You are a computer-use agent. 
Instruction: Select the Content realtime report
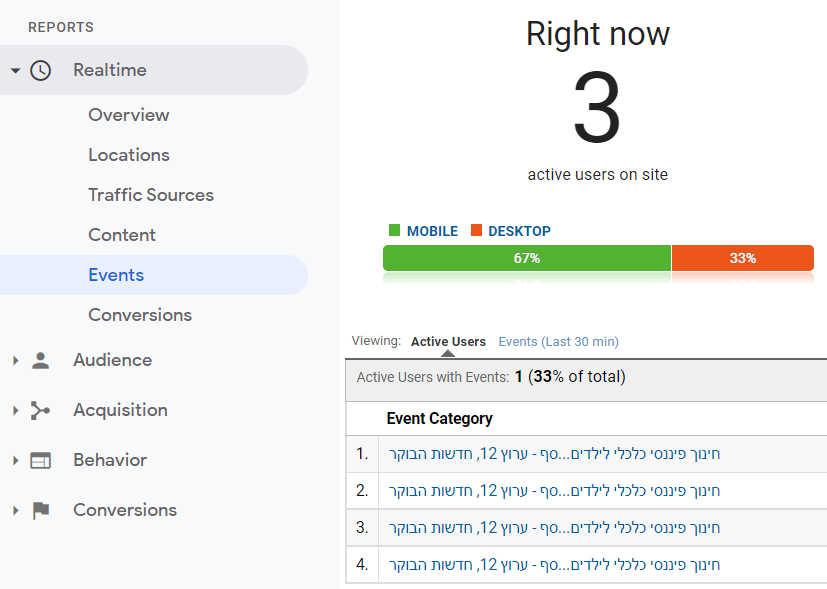tap(122, 235)
